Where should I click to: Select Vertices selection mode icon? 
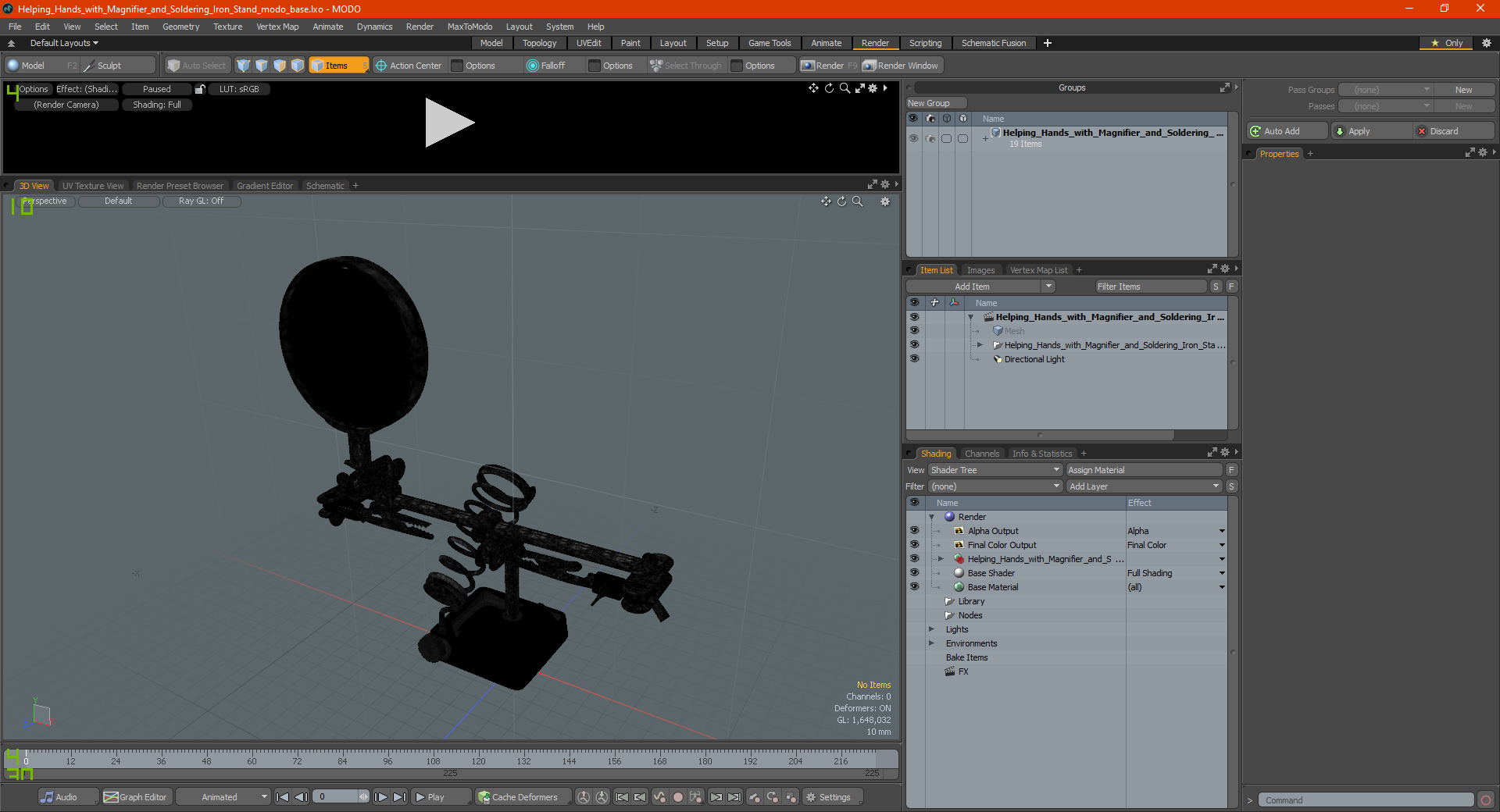click(x=244, y=66)
